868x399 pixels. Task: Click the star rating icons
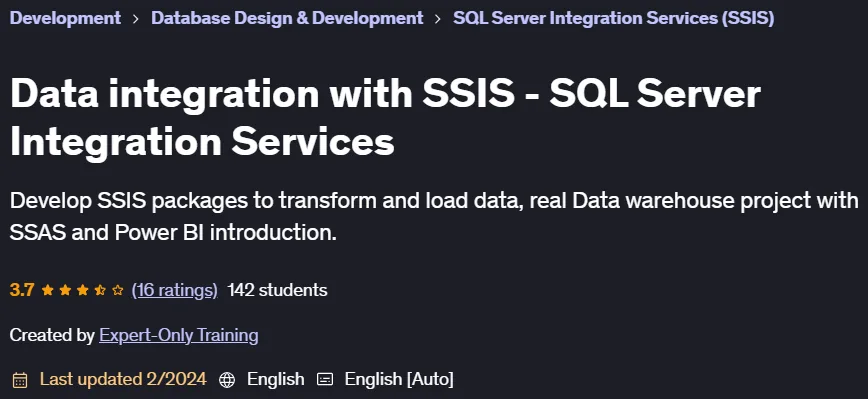pyautogui.click(x=82, y=290)
